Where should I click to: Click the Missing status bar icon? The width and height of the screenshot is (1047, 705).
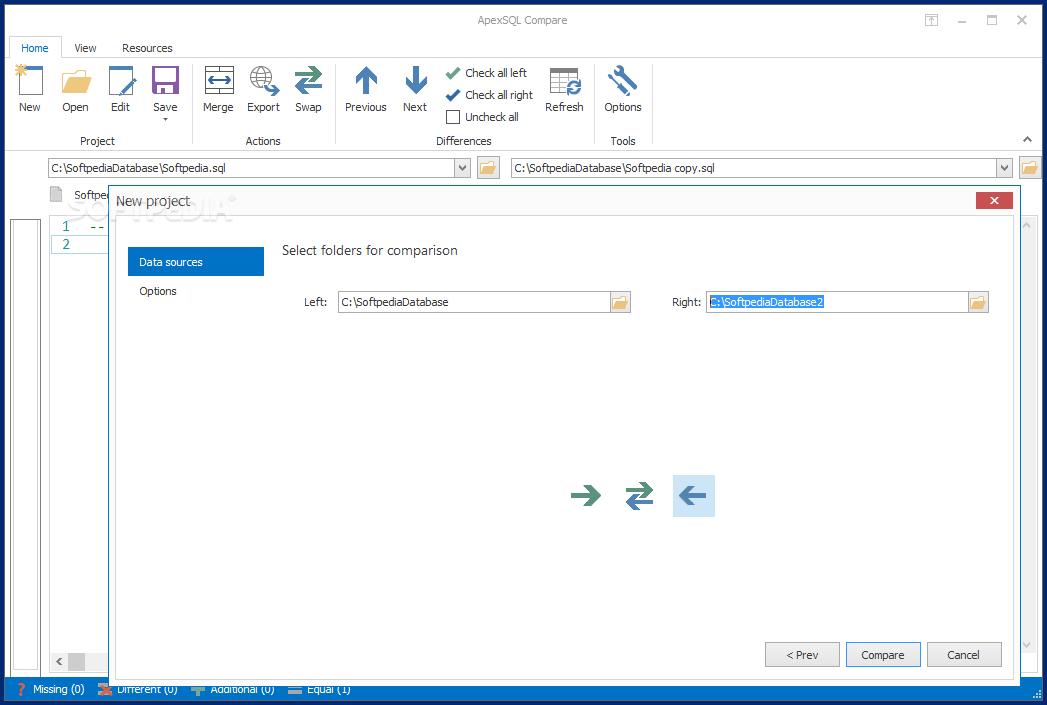(21, 689)
